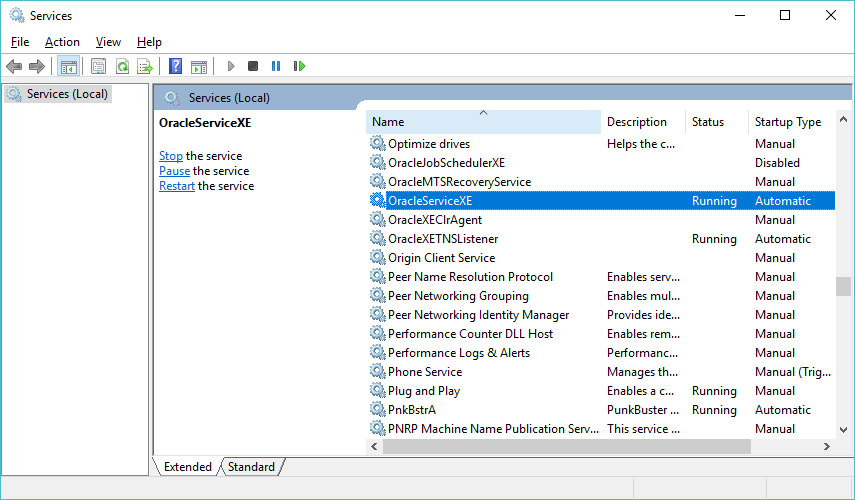
Task: Open the View menu
Action: coord(108,42)
